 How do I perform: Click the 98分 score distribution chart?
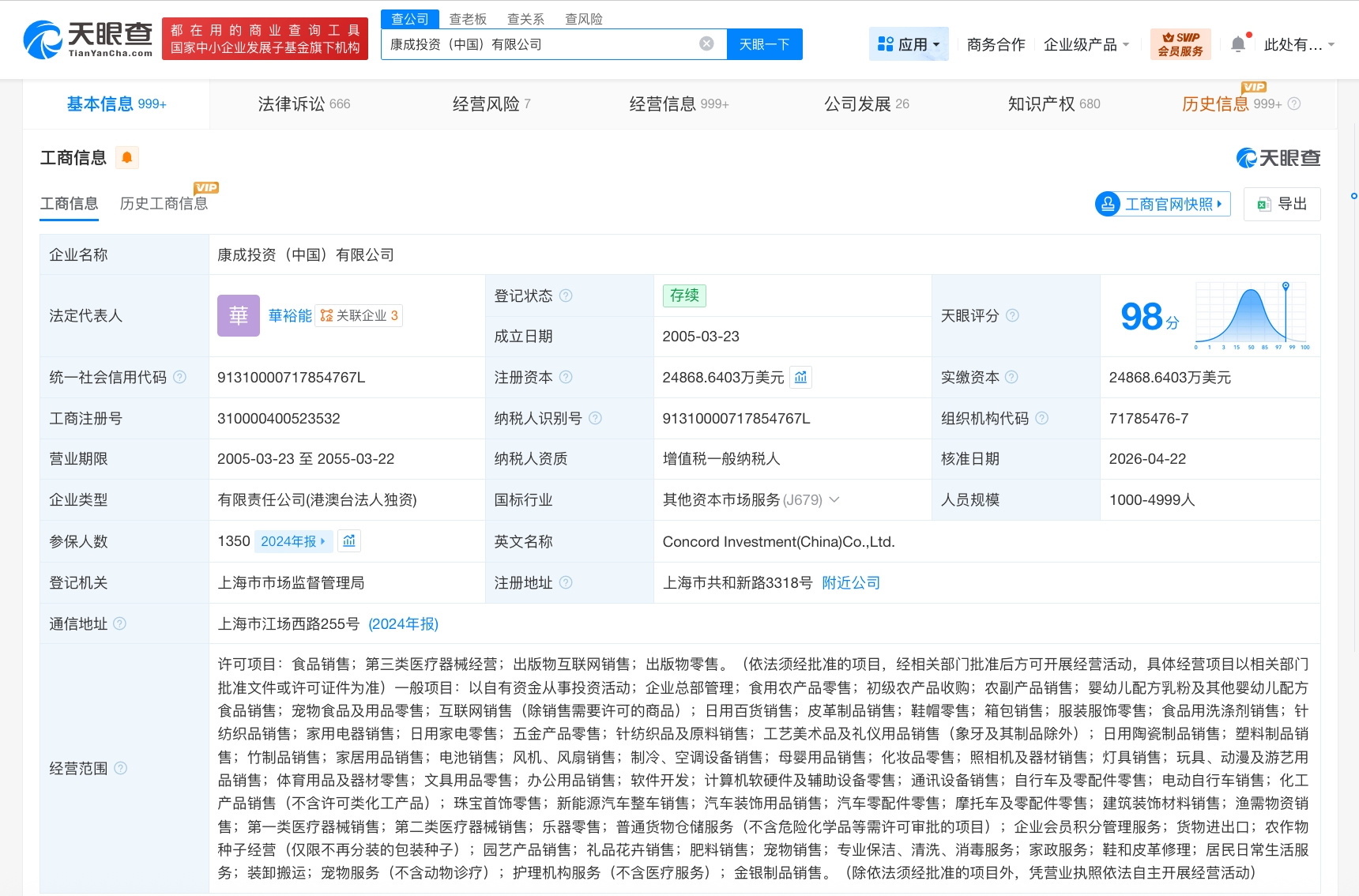click(x=1252, y=316)
